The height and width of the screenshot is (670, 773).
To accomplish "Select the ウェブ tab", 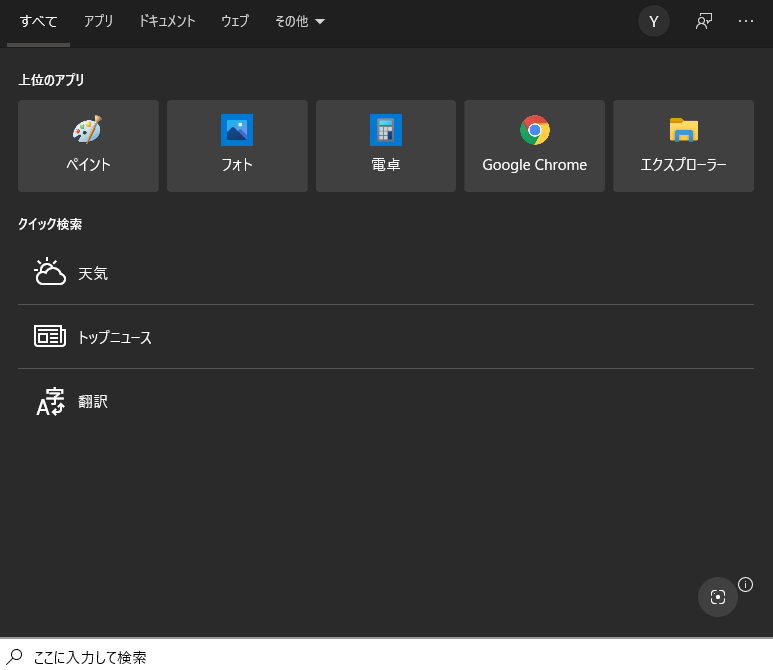I will (x=235, y=21).
